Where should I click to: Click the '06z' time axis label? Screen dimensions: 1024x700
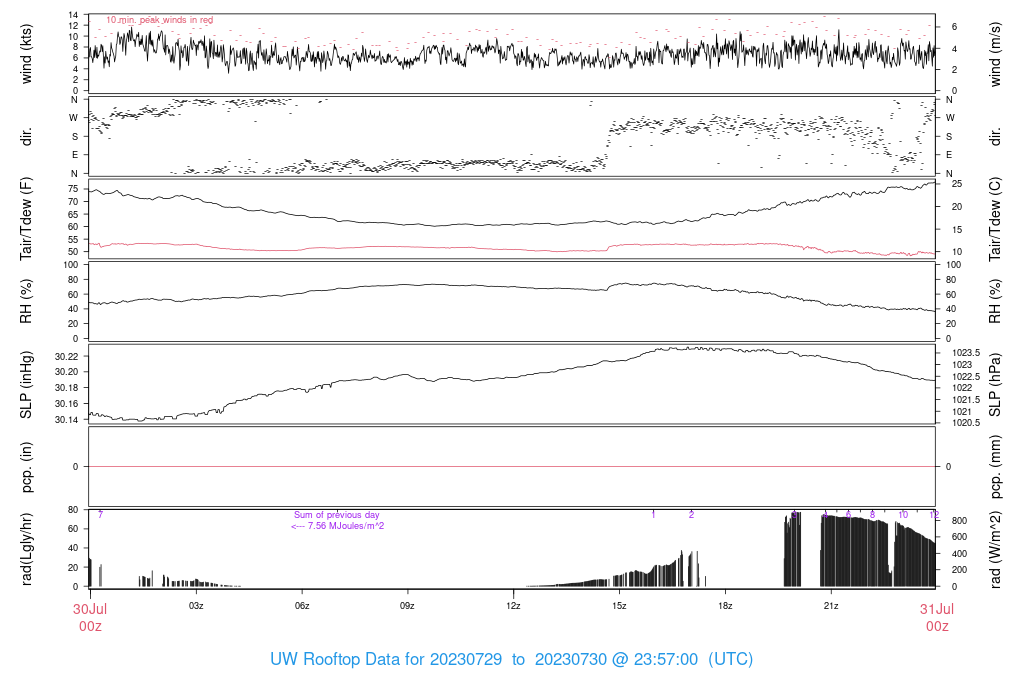(302, 606)
